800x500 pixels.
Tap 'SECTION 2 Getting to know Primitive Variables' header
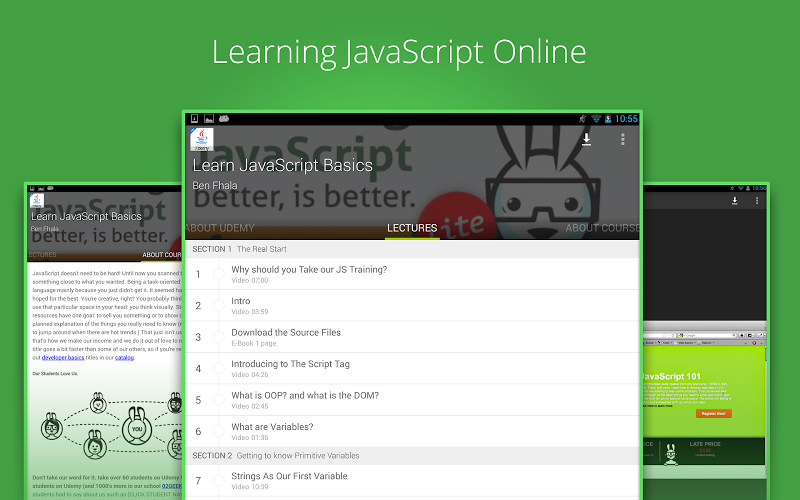[x=412, y=456]
